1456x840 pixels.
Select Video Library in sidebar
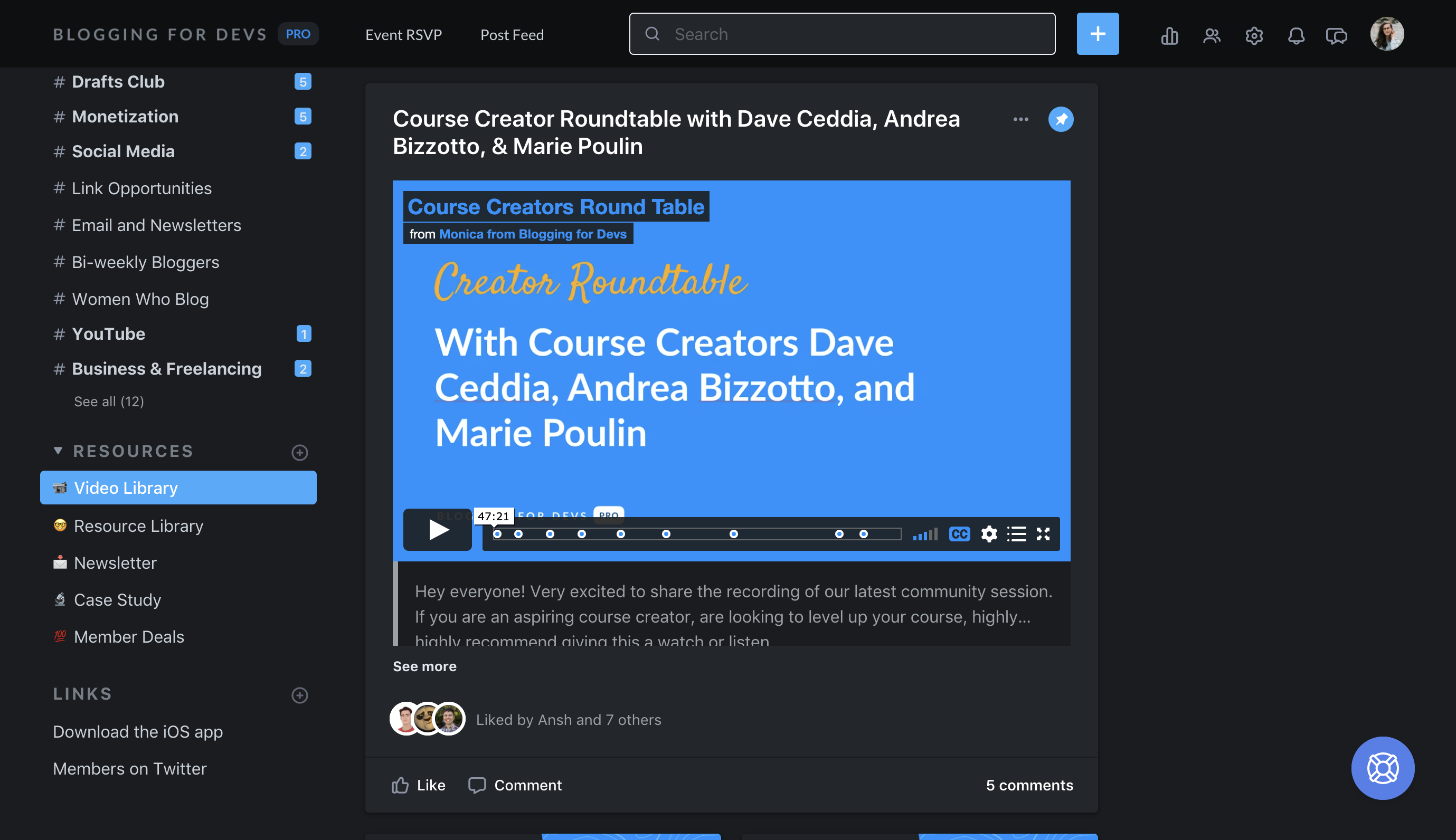coord(178,488)
